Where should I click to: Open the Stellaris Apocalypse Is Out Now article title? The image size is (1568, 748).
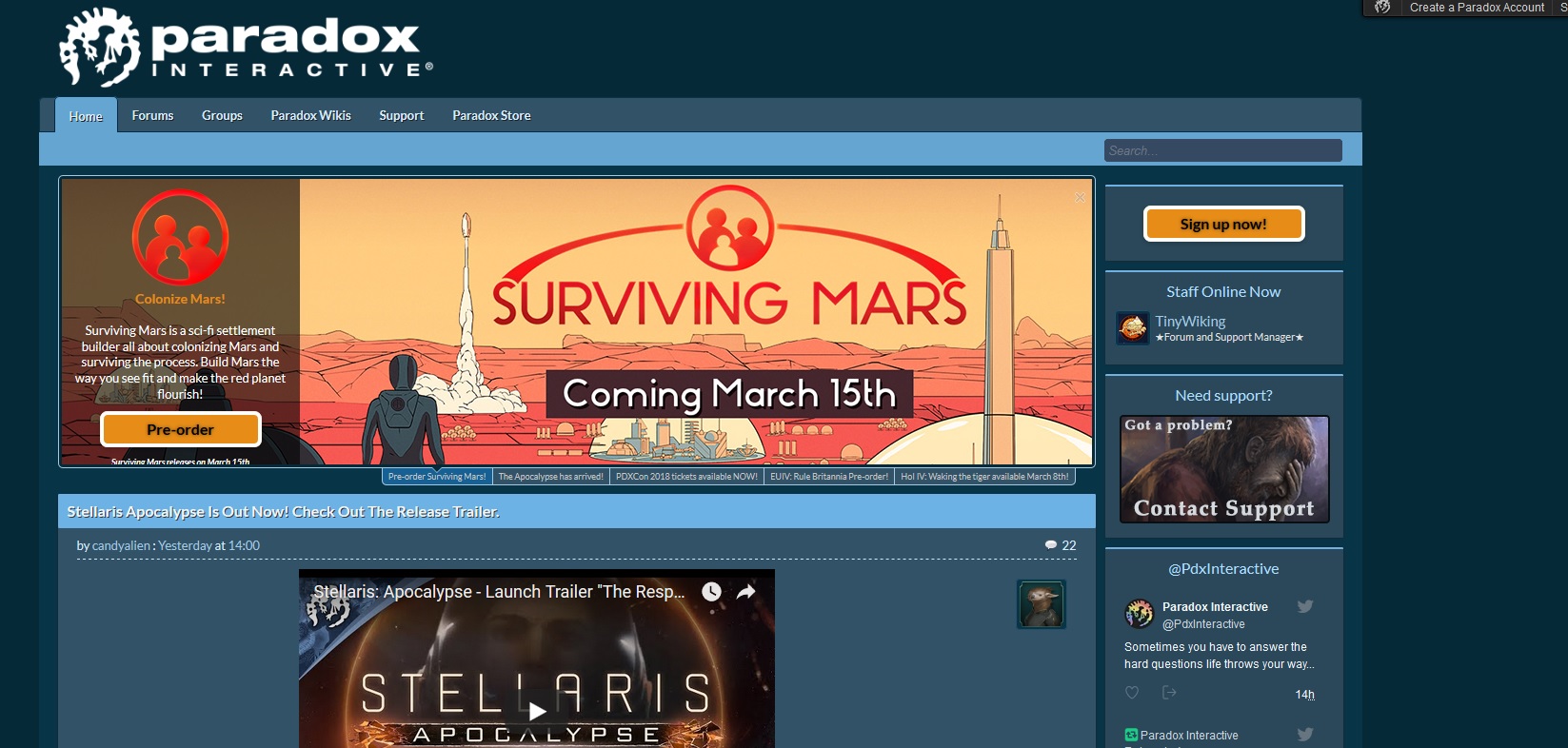point(284,511)
